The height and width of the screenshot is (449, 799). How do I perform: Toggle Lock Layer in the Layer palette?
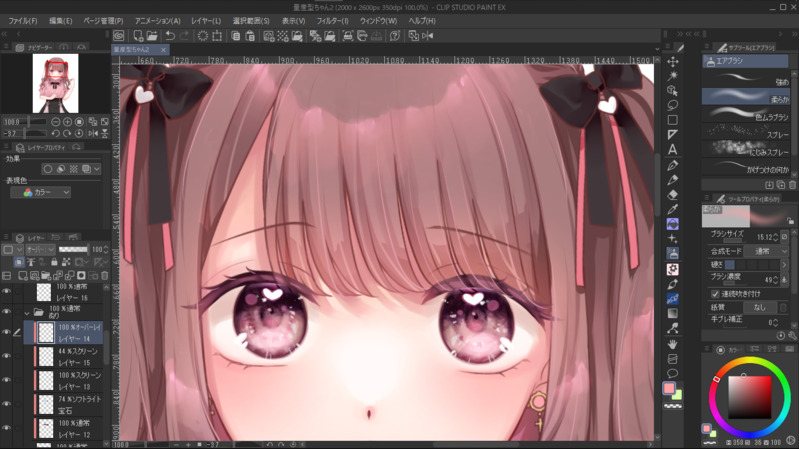(x=54, y=262)
